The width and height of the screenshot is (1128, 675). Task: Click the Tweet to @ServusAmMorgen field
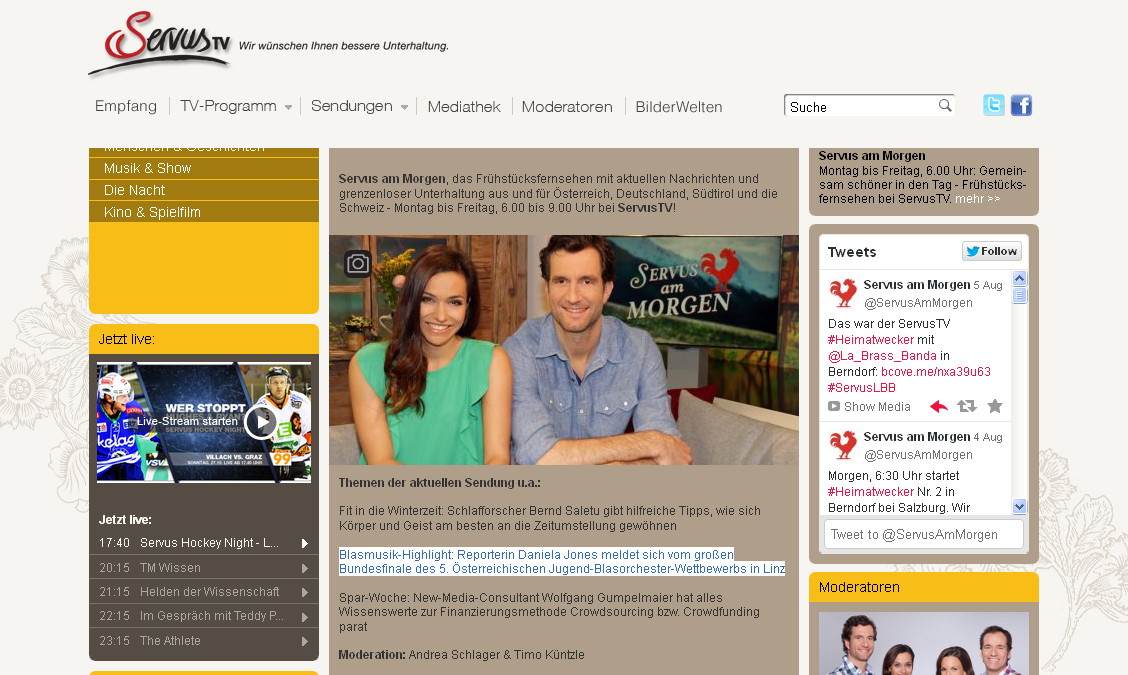click(923, 535)
